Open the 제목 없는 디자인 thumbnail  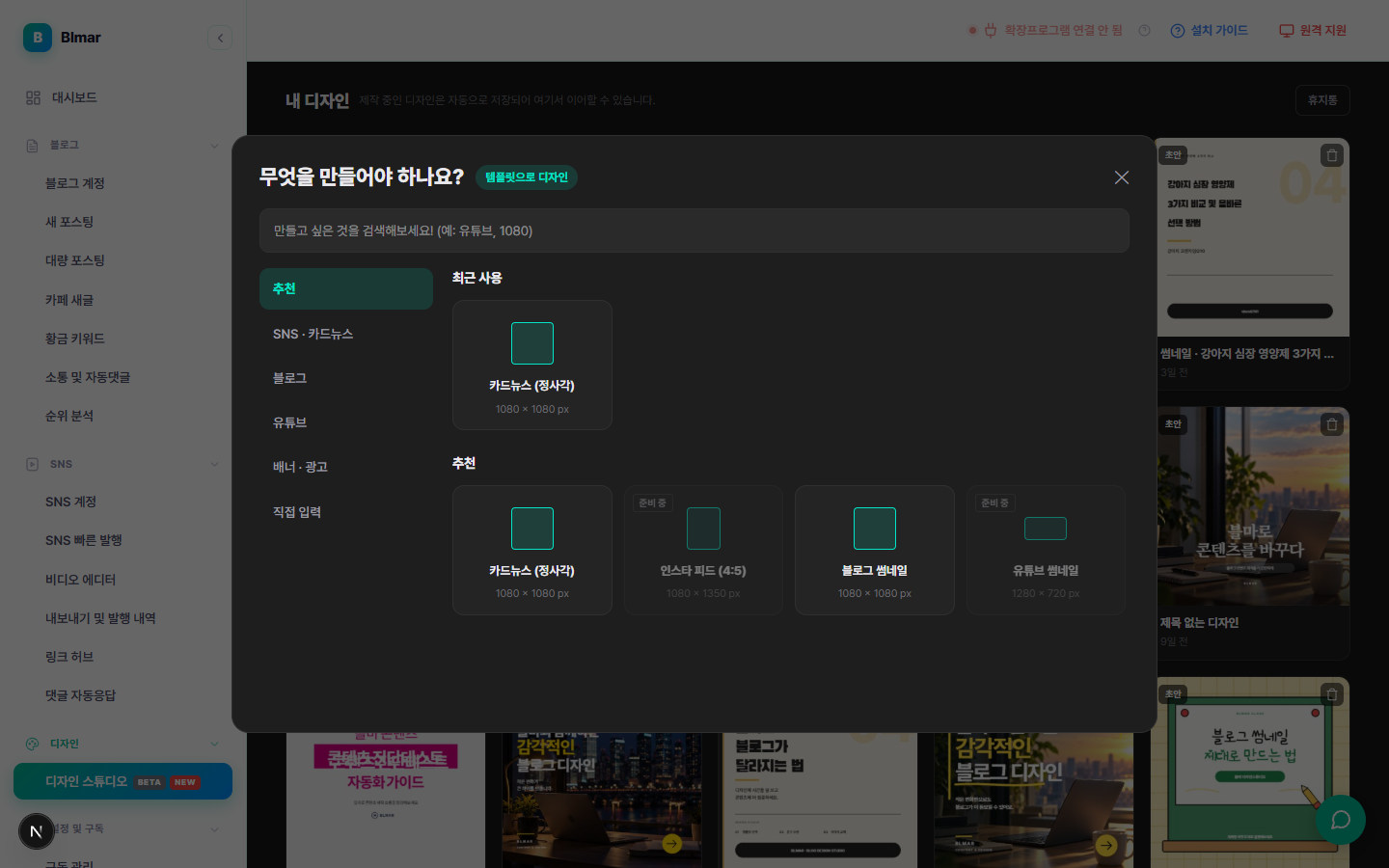coord(1253,506)
